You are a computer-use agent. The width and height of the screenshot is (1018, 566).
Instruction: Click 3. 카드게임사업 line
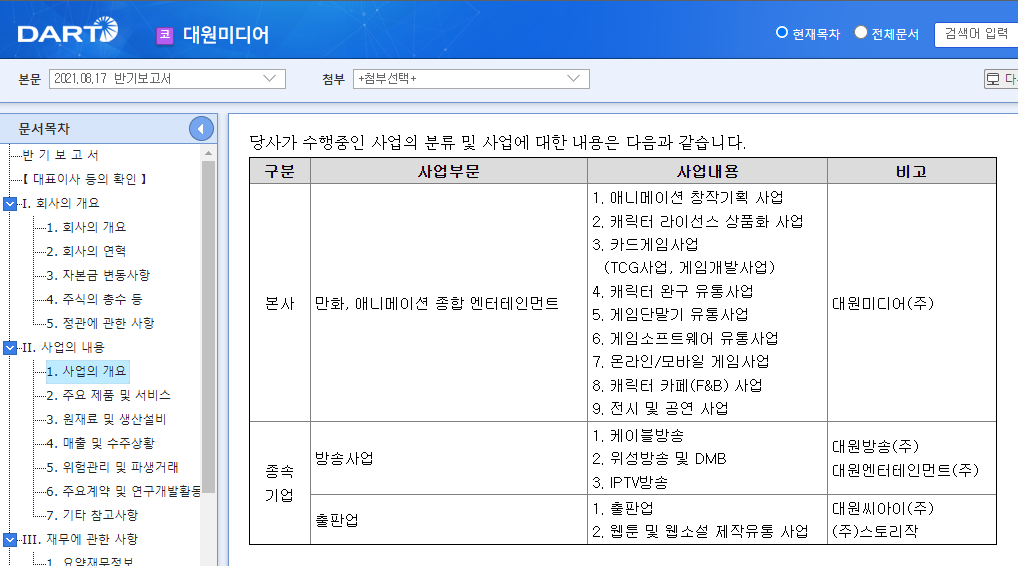point(645,245)
